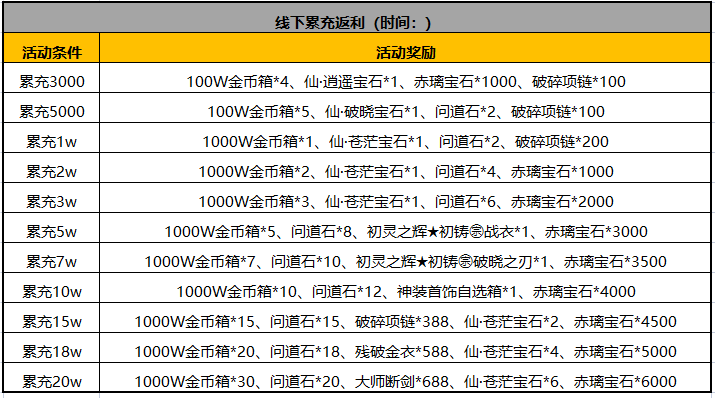Screen dimensions: 715x398
Task: Click the reward cell containing 神装首饰自选箱*1
Action: pyautogui.click(x=405, y=288)
